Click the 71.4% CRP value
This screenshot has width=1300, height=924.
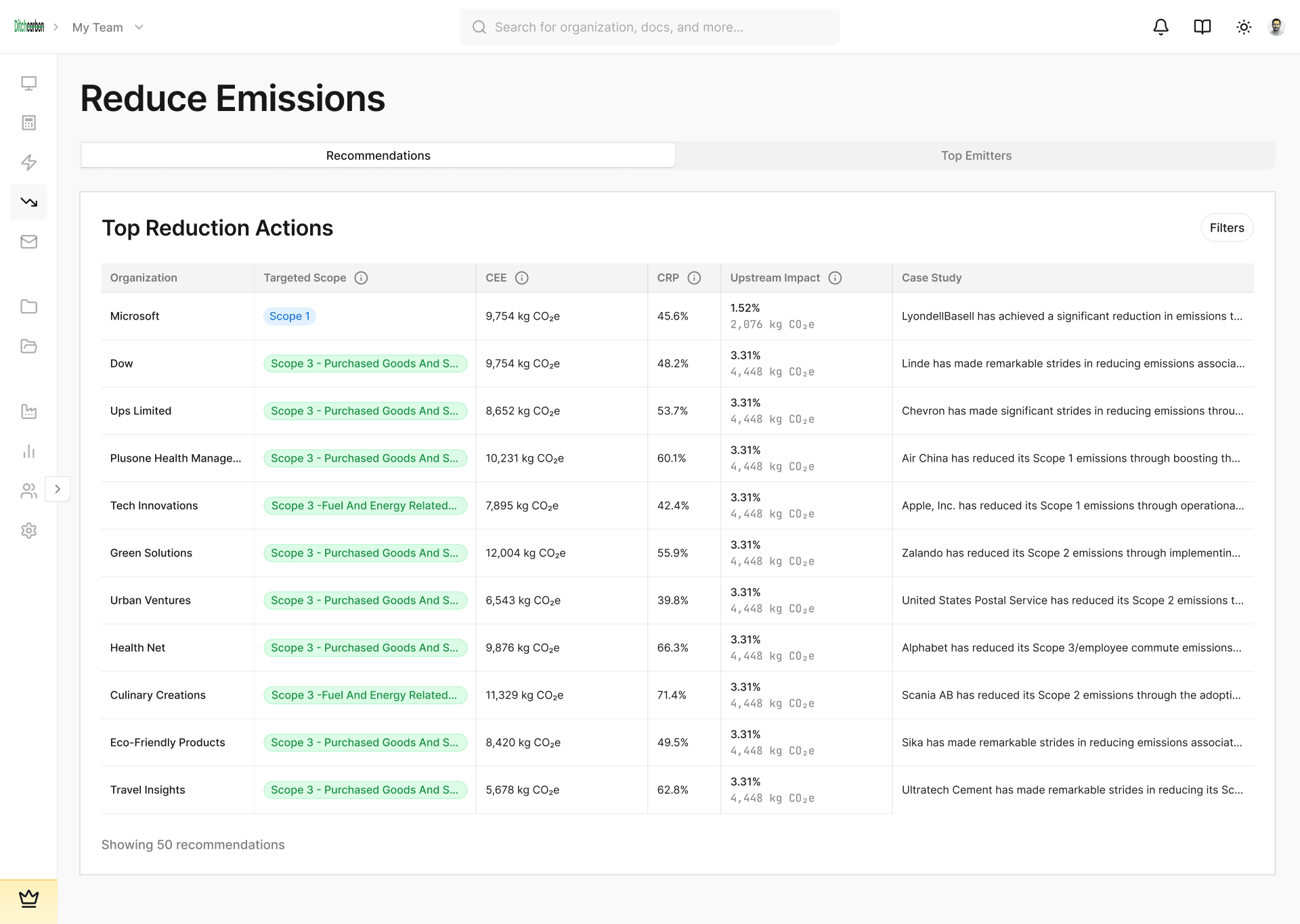coord(672,695)
